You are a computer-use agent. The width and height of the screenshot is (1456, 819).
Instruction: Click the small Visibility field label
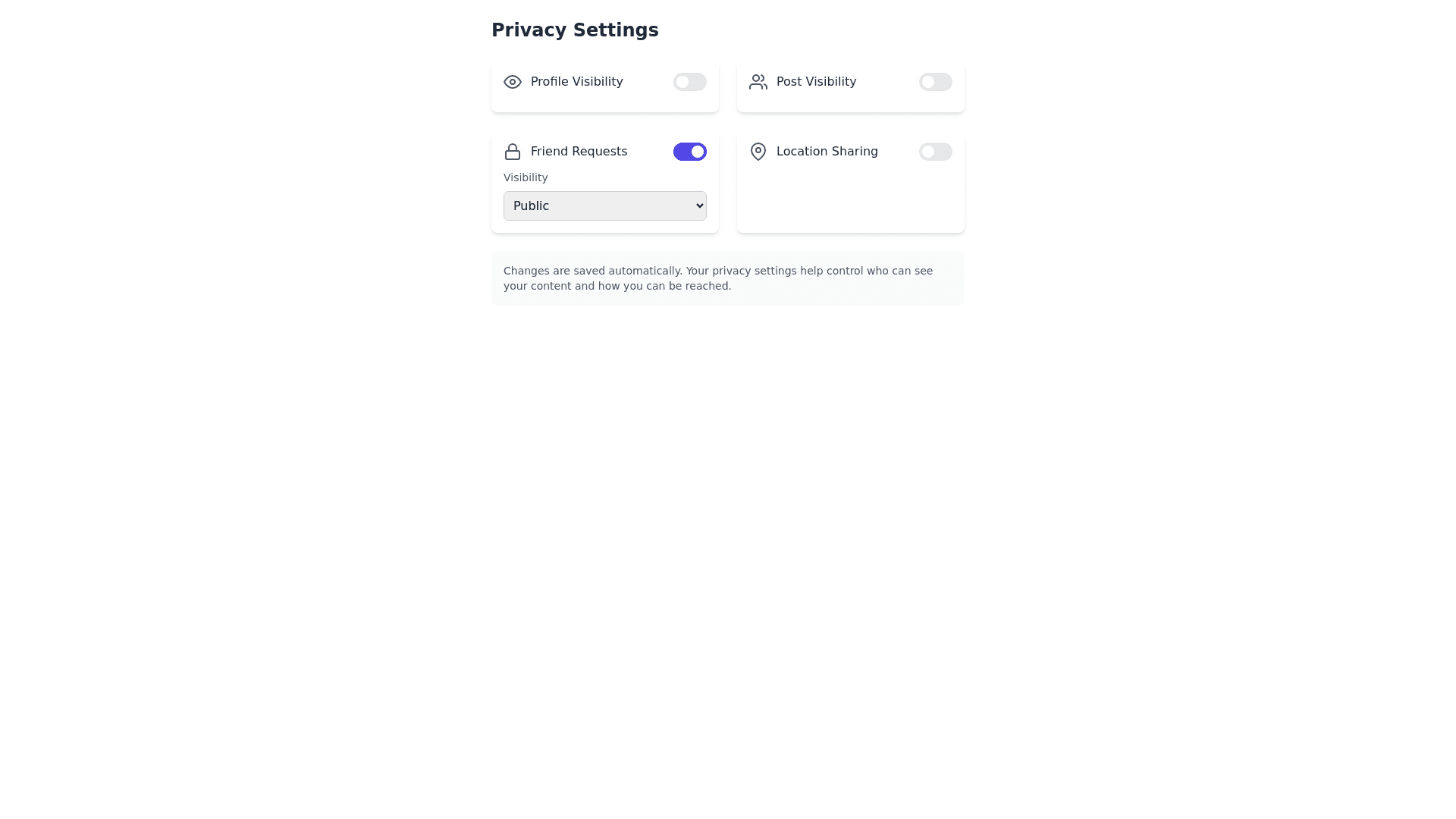click(x=526, y=177)
